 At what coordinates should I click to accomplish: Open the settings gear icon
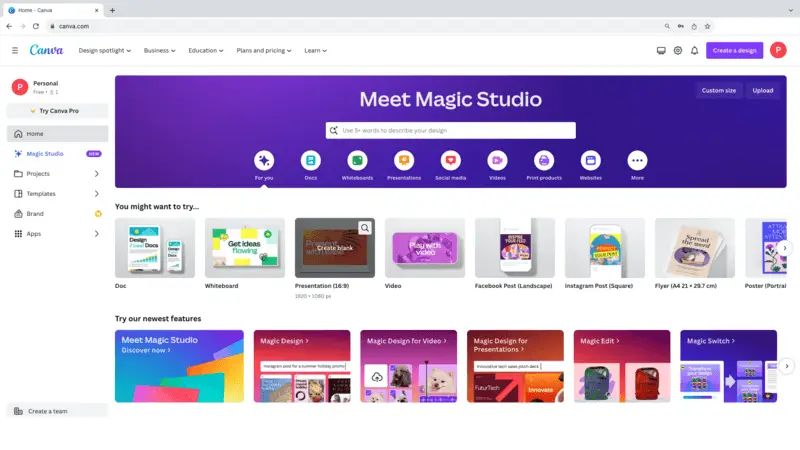pos(678,51)
